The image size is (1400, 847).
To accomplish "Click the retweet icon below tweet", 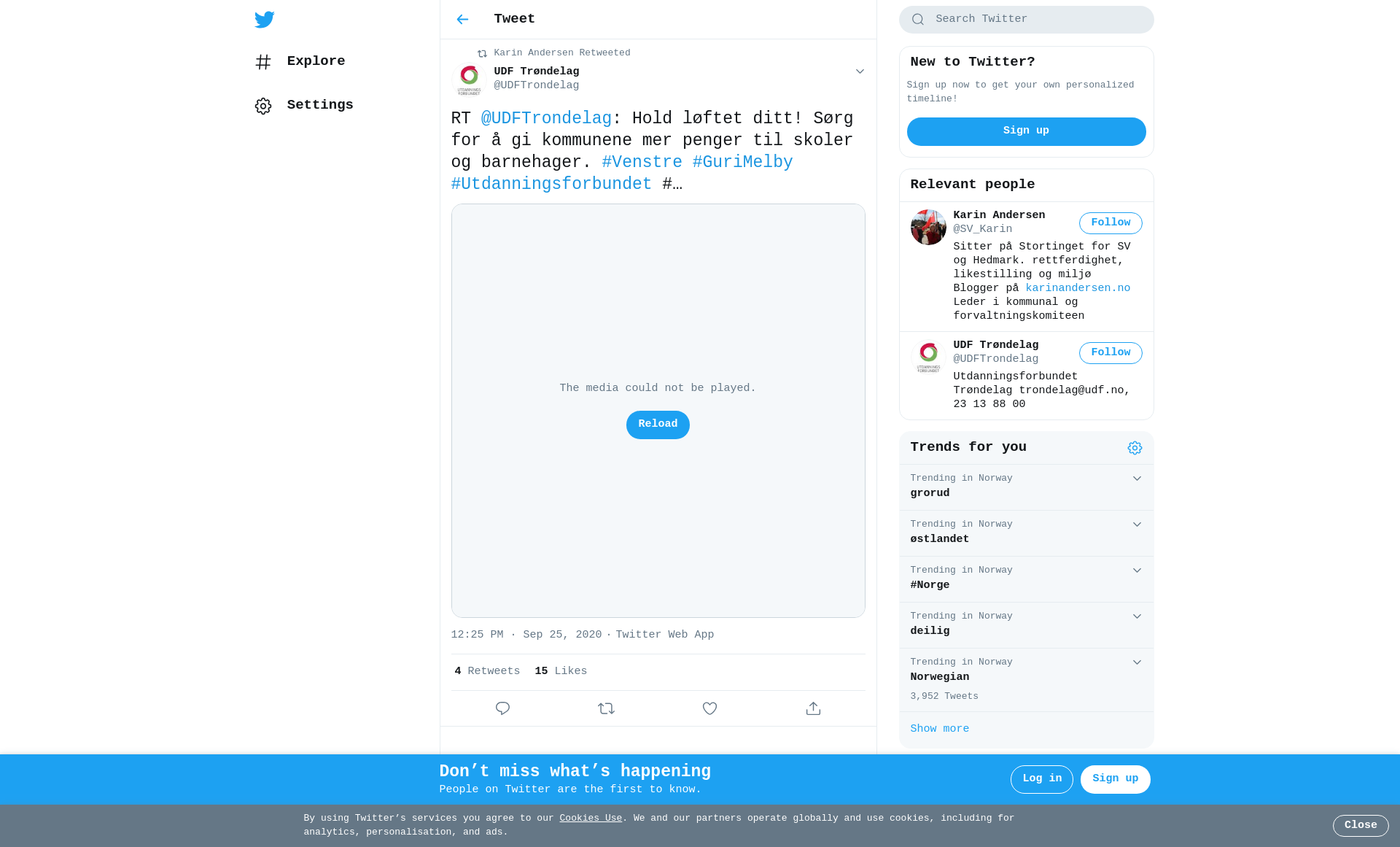I will [x=606, y=708].
